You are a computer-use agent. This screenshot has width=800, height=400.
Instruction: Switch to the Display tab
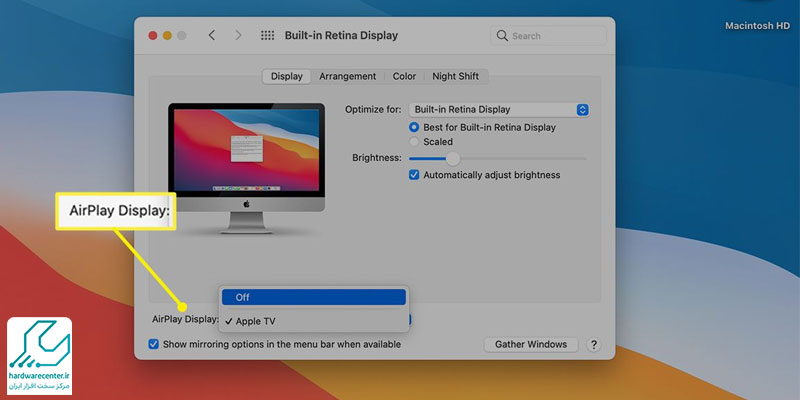287,77
